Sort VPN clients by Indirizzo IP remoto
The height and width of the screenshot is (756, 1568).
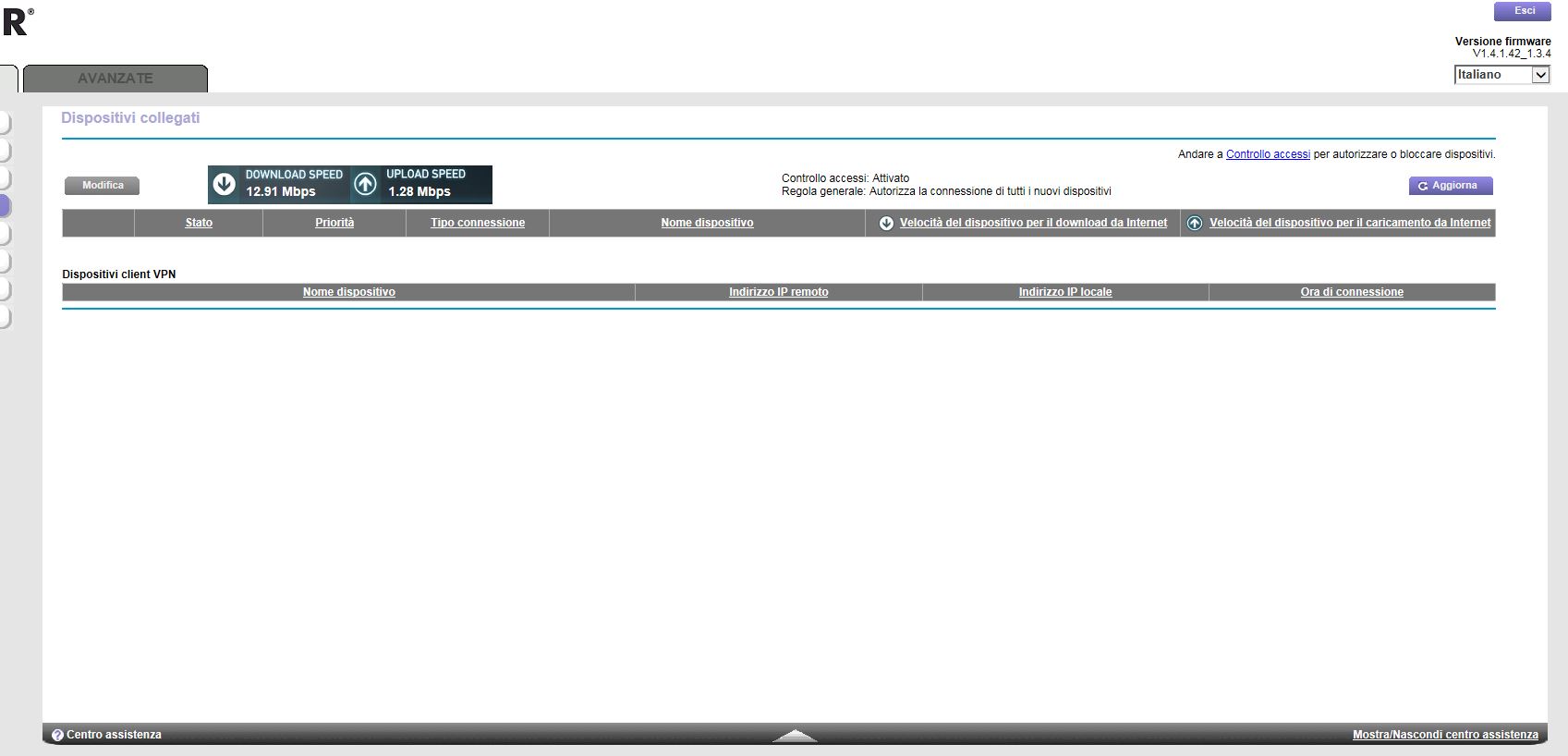click(x=779, y=292)
